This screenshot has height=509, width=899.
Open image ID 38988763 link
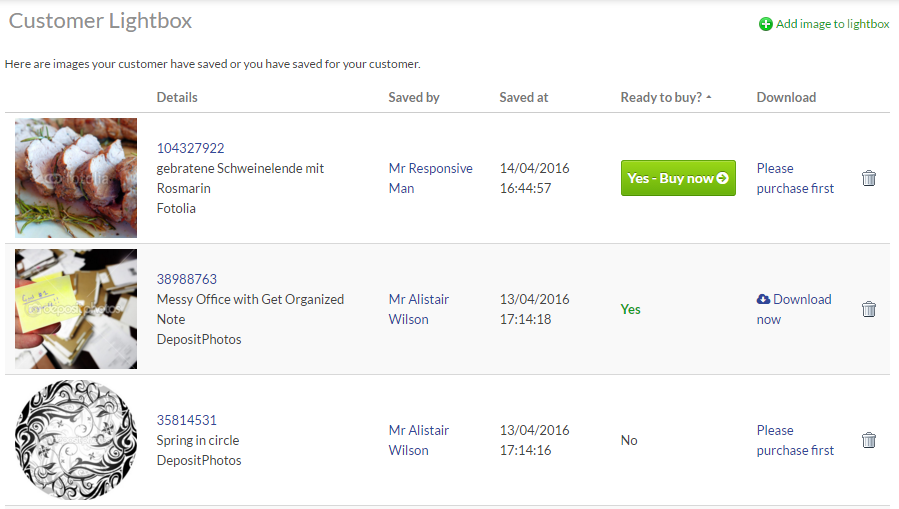point(187,279)
